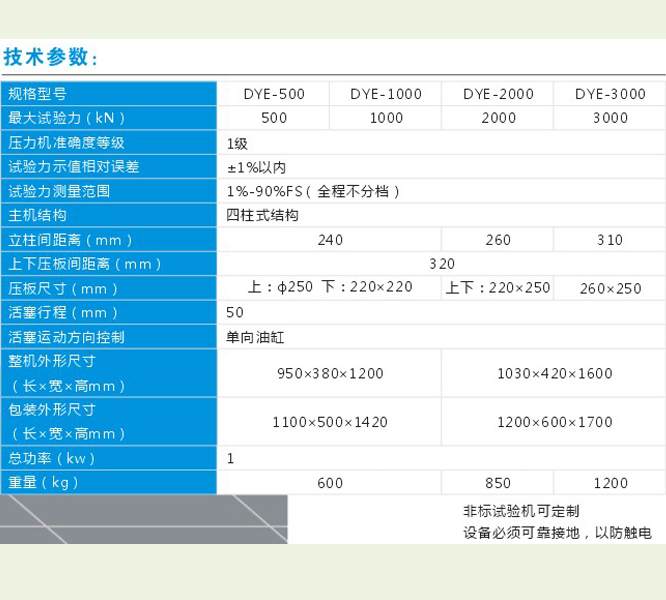The width and height of the screenshot is (666, 600).
Task: Click the column distance value 260
Action: pos(498,240)
